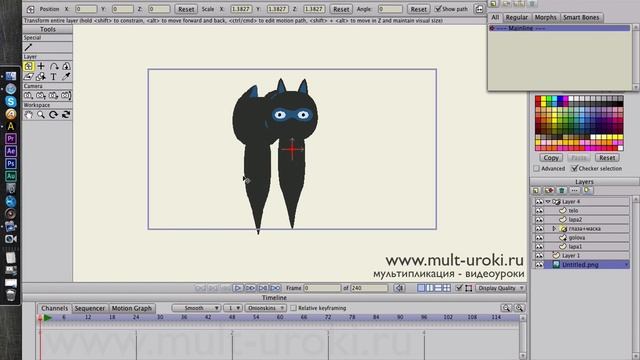Open layer settings ellipsis button
The image size is (640, 360).
click(x=574, y=190)
